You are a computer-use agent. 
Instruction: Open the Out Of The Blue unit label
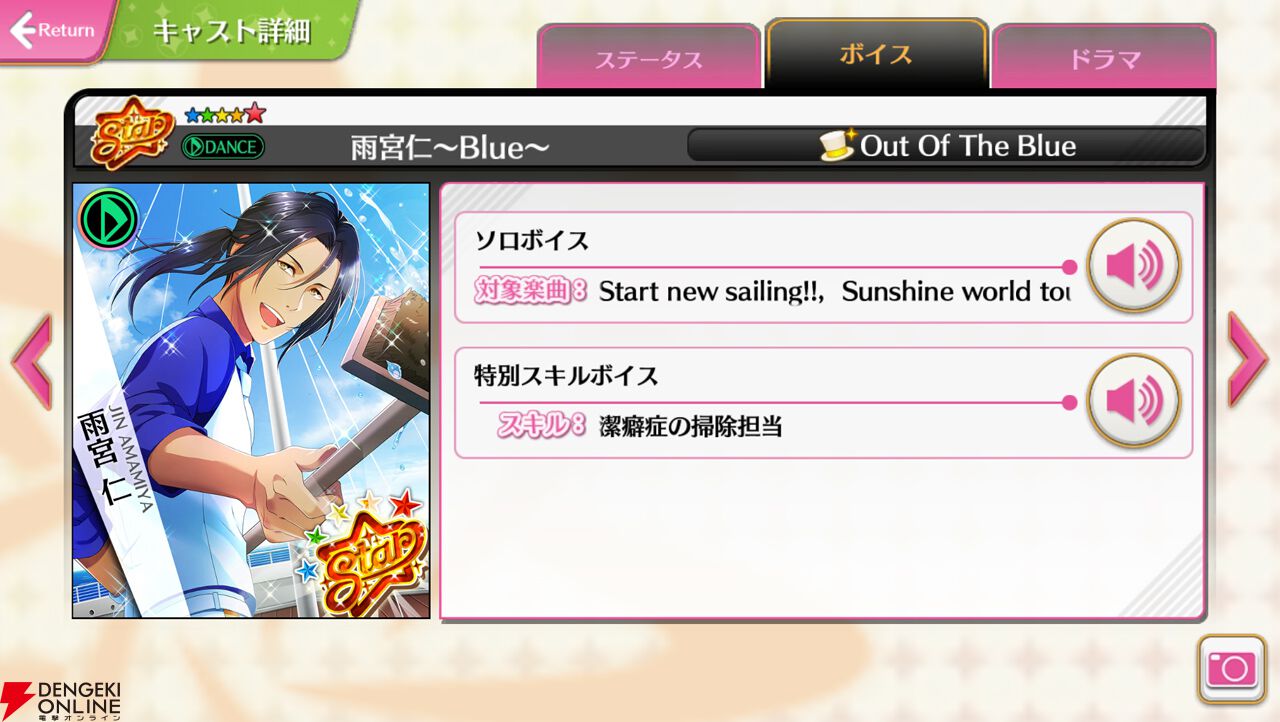[946, 146]
